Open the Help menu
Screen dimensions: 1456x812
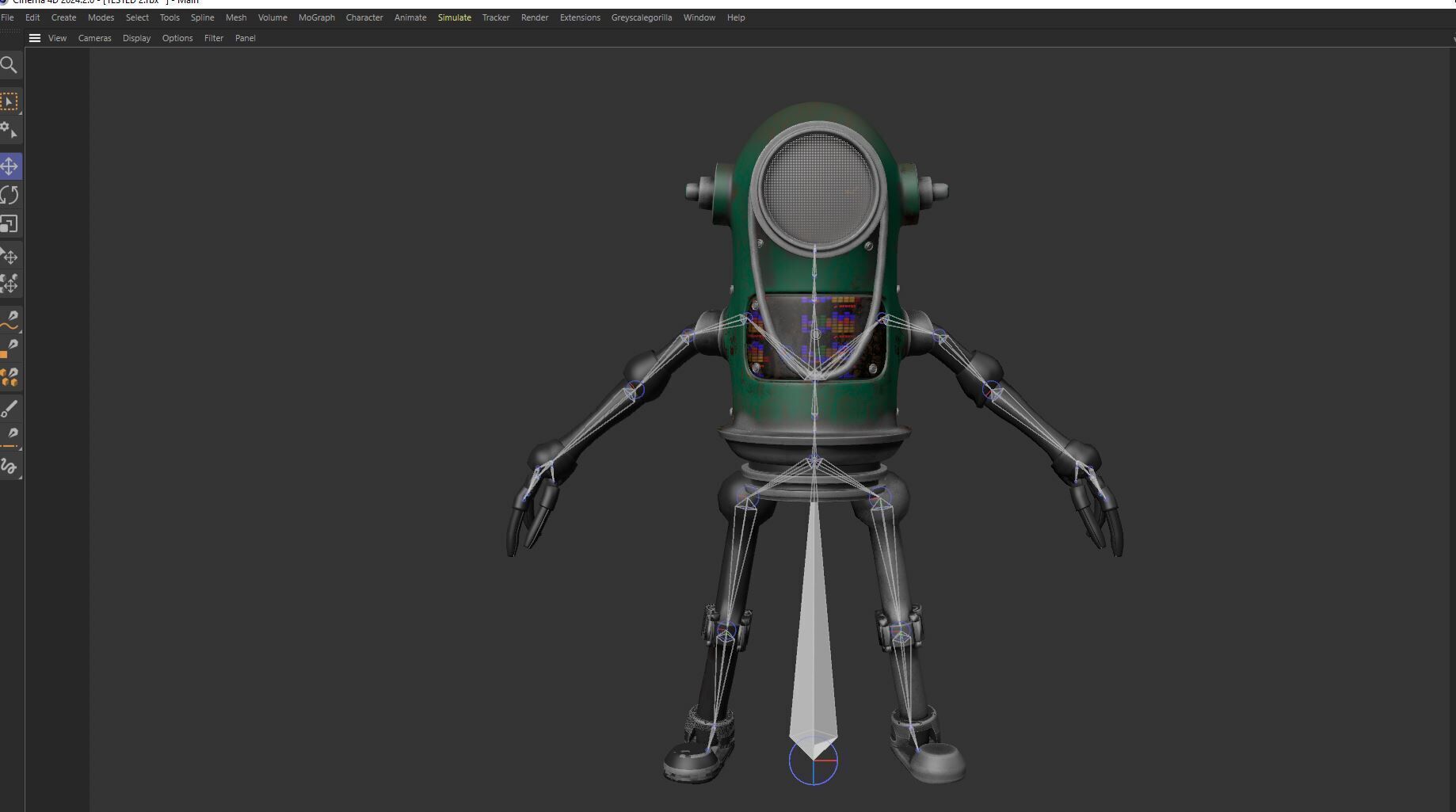(x=736, y=17)
